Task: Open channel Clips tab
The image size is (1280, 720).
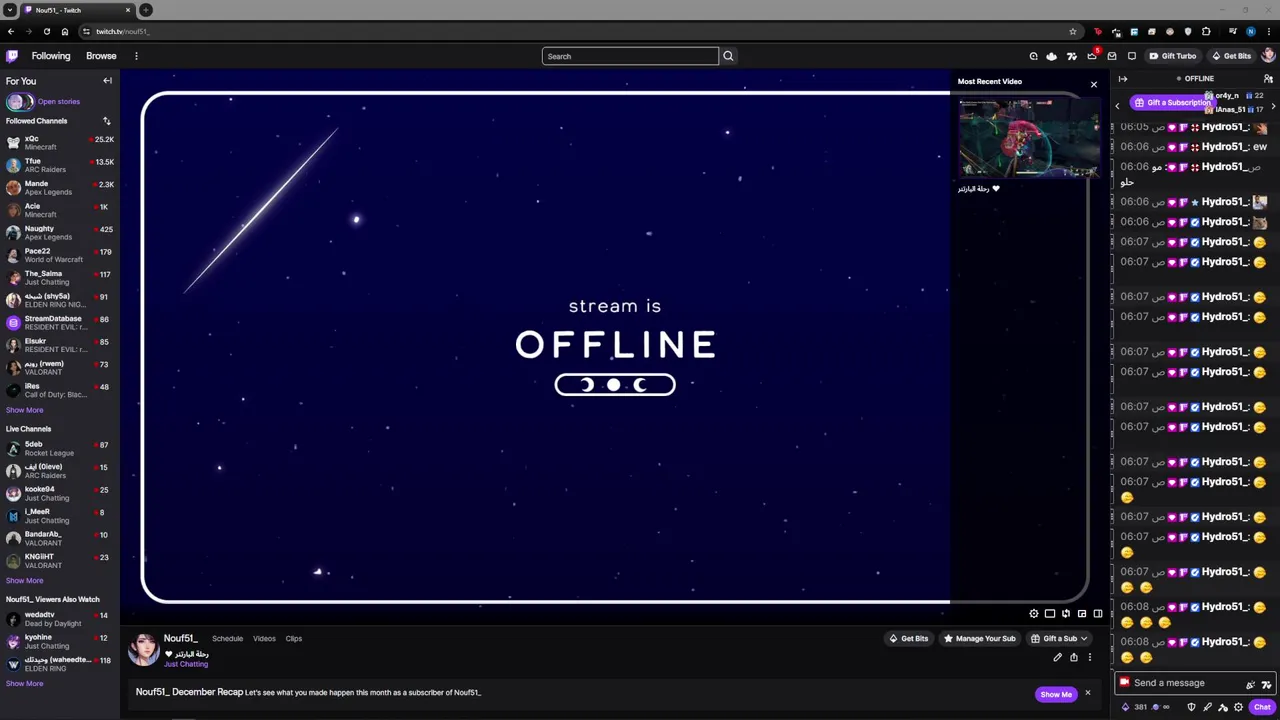Action: click(293, 639)
